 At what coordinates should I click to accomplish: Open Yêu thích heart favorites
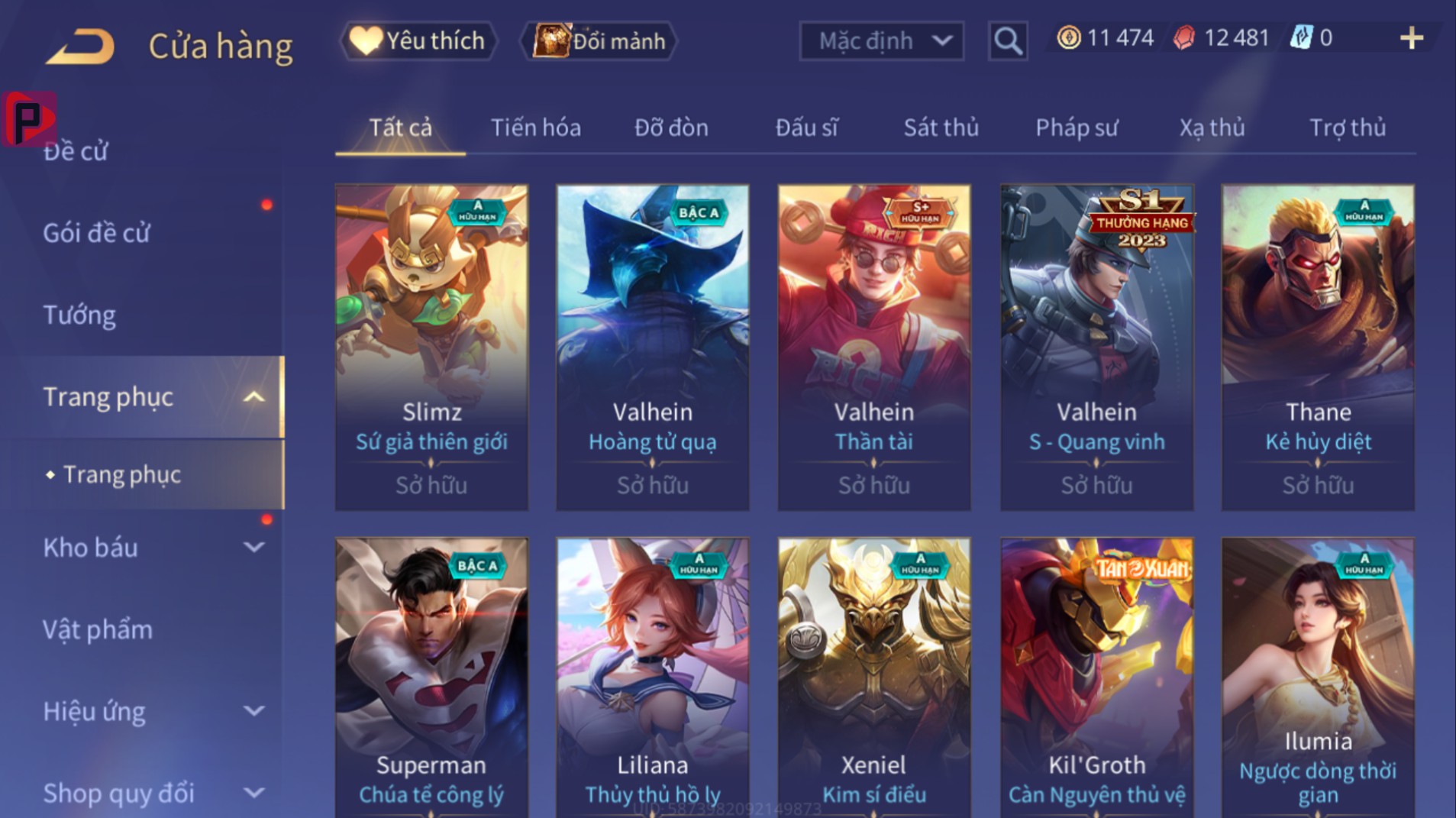[418, 40]
